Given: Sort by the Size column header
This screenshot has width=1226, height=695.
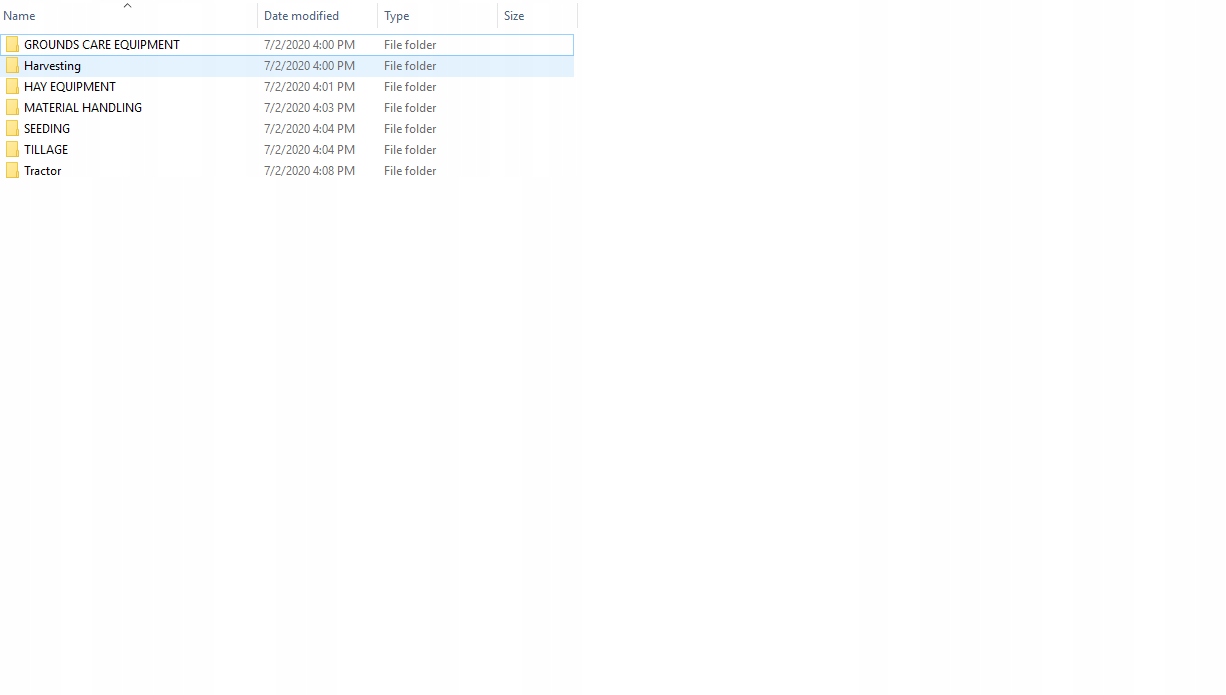Looking at the screenshot, I should 538,15.
